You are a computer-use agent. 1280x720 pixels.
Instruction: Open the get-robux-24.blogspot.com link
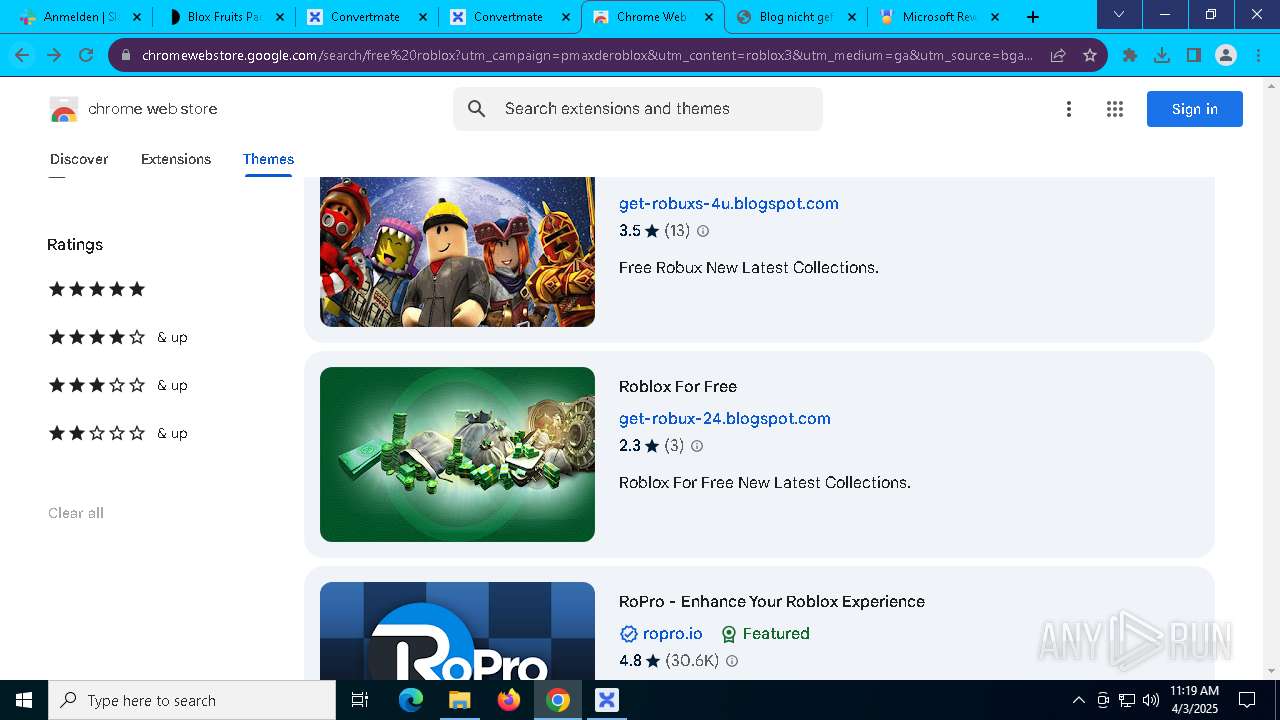[725, 418]
